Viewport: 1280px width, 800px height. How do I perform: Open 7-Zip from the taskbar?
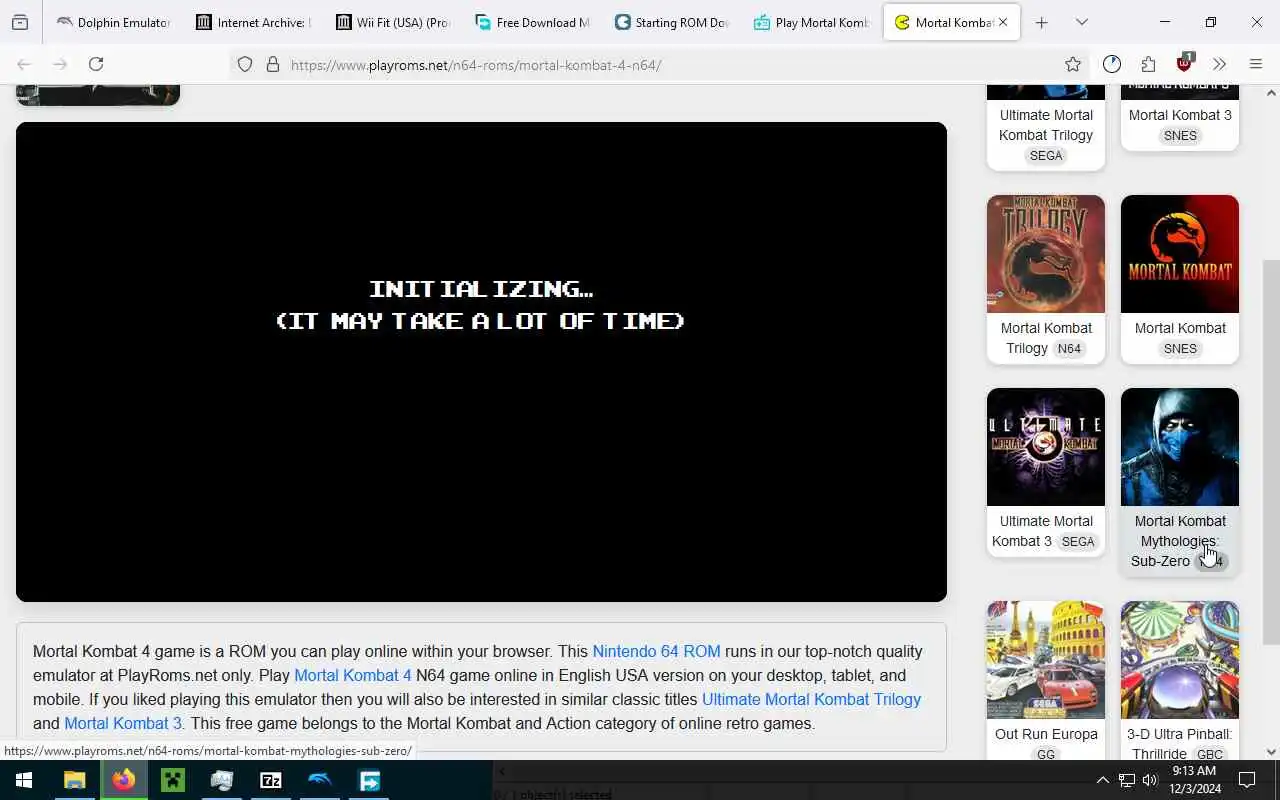click(x=271, y=780)
